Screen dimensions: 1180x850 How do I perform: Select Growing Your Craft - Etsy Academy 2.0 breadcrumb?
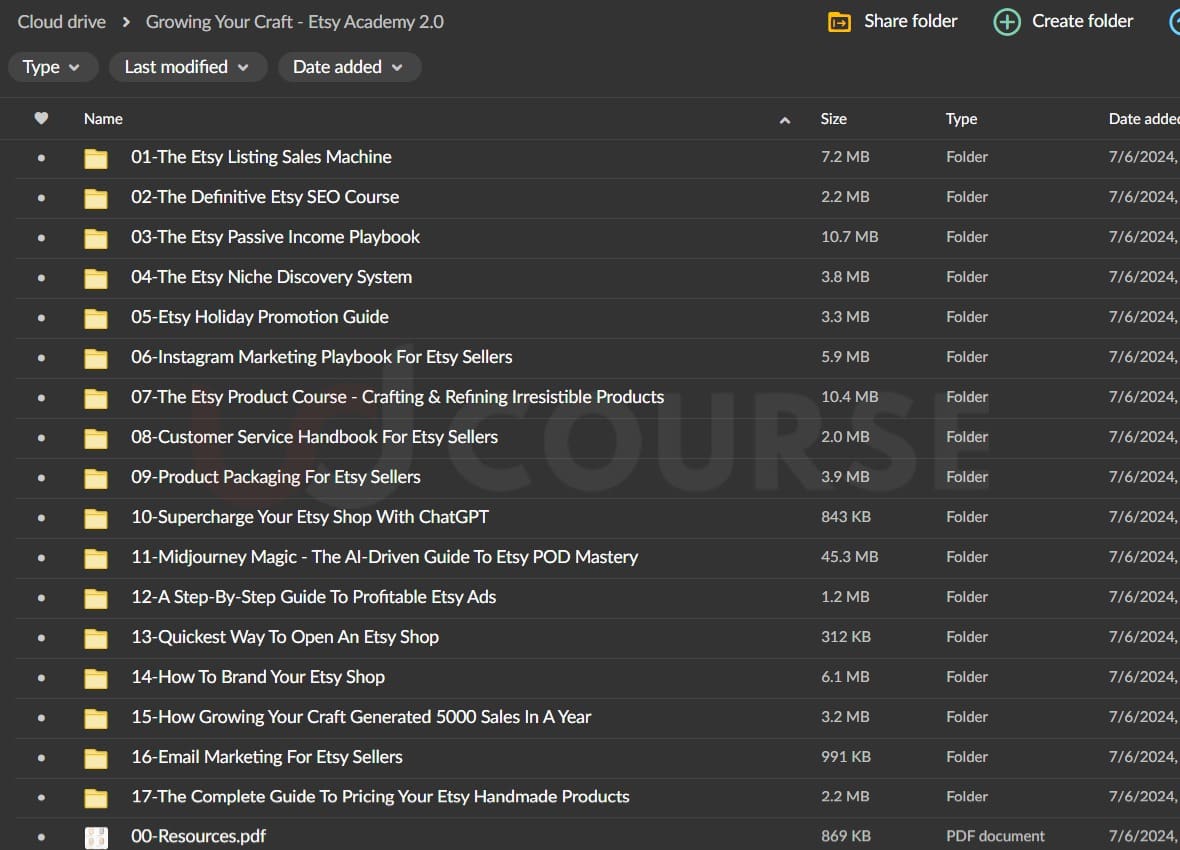(x=294, y=21)
